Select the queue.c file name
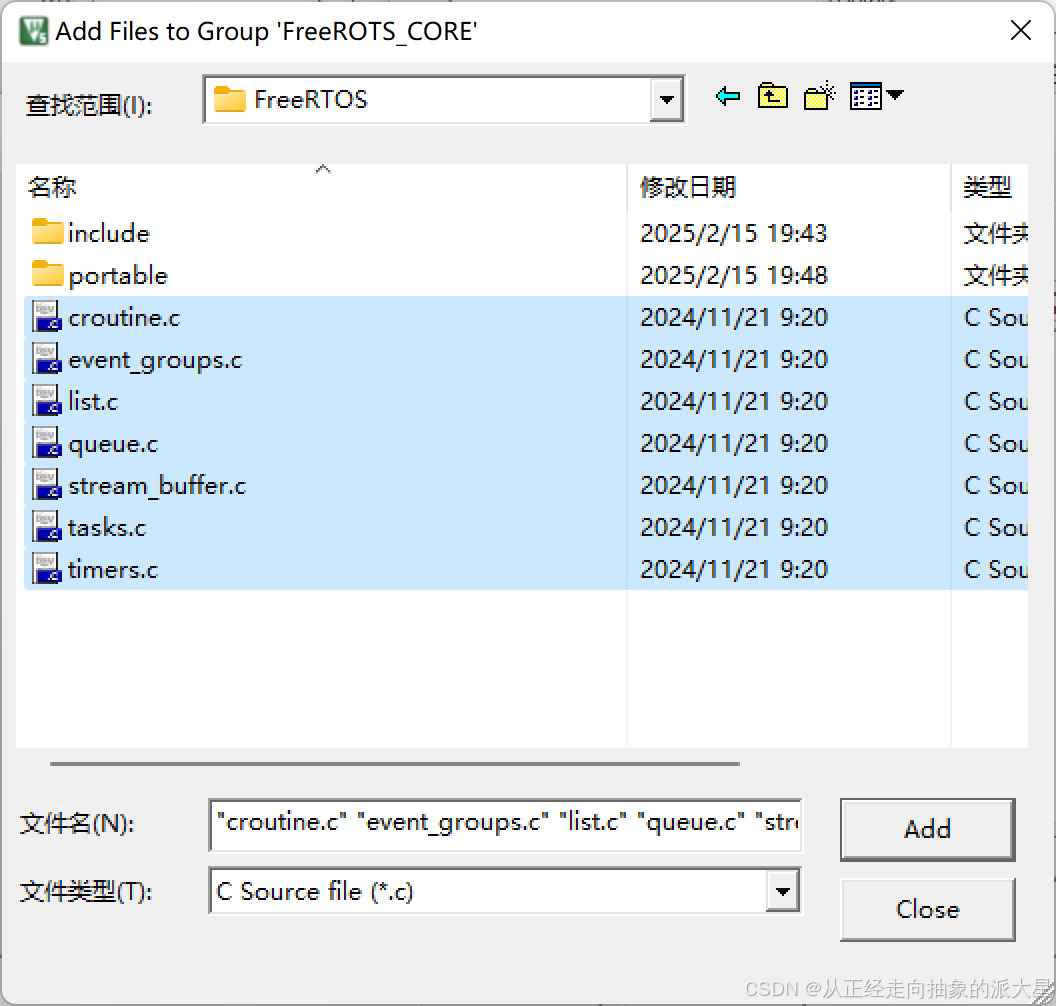The height and width of the screenshot is (1006, 1056). click(x=113, y=444)
